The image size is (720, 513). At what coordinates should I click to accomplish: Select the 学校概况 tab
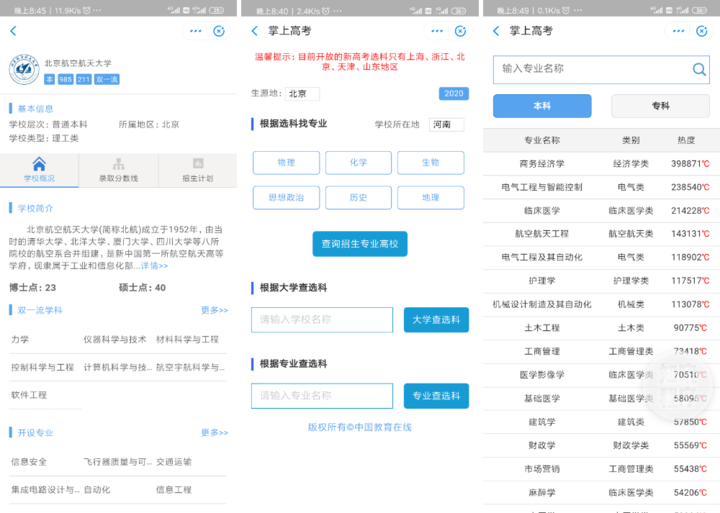pos(39,170)
